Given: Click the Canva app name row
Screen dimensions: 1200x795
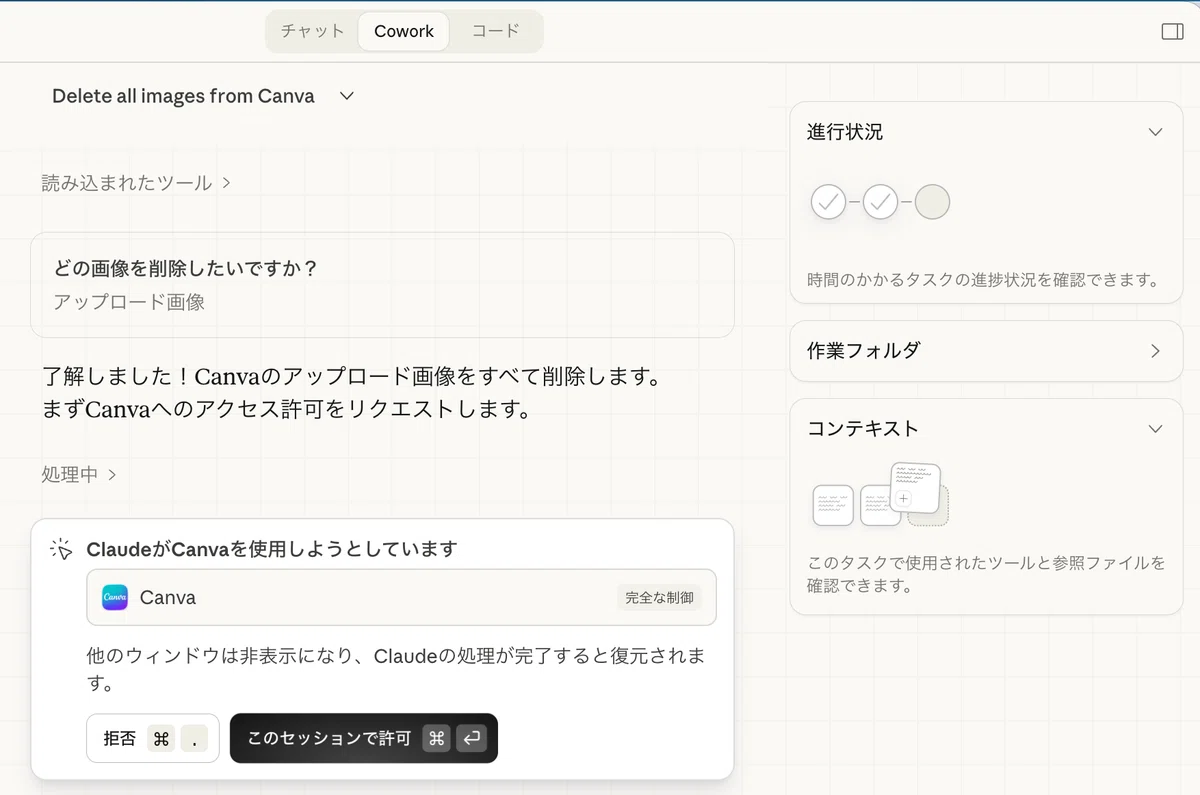Looking at the screenshot, I should pos(401,597).
